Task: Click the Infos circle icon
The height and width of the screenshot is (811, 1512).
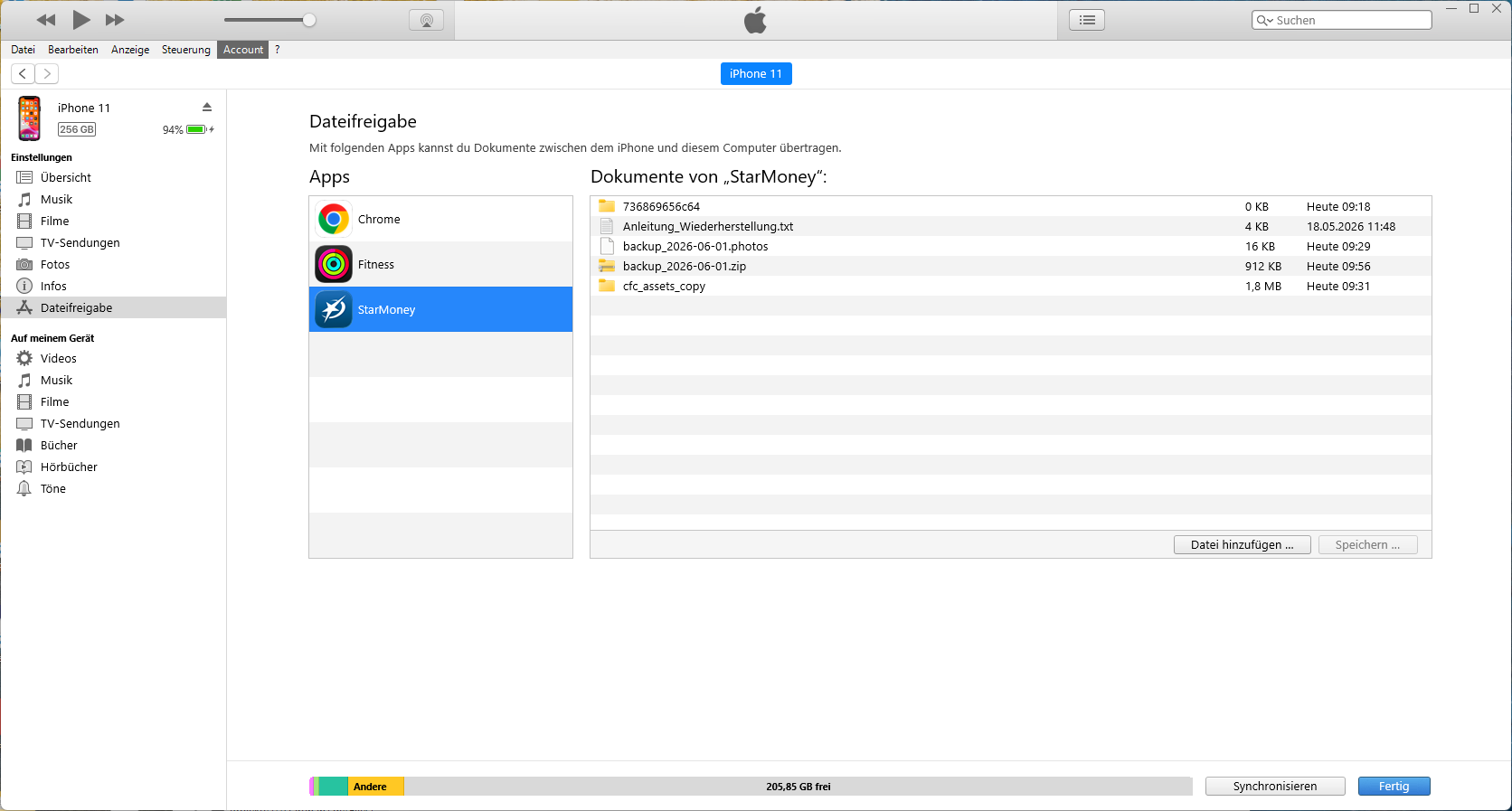Action: coord(24,286)
